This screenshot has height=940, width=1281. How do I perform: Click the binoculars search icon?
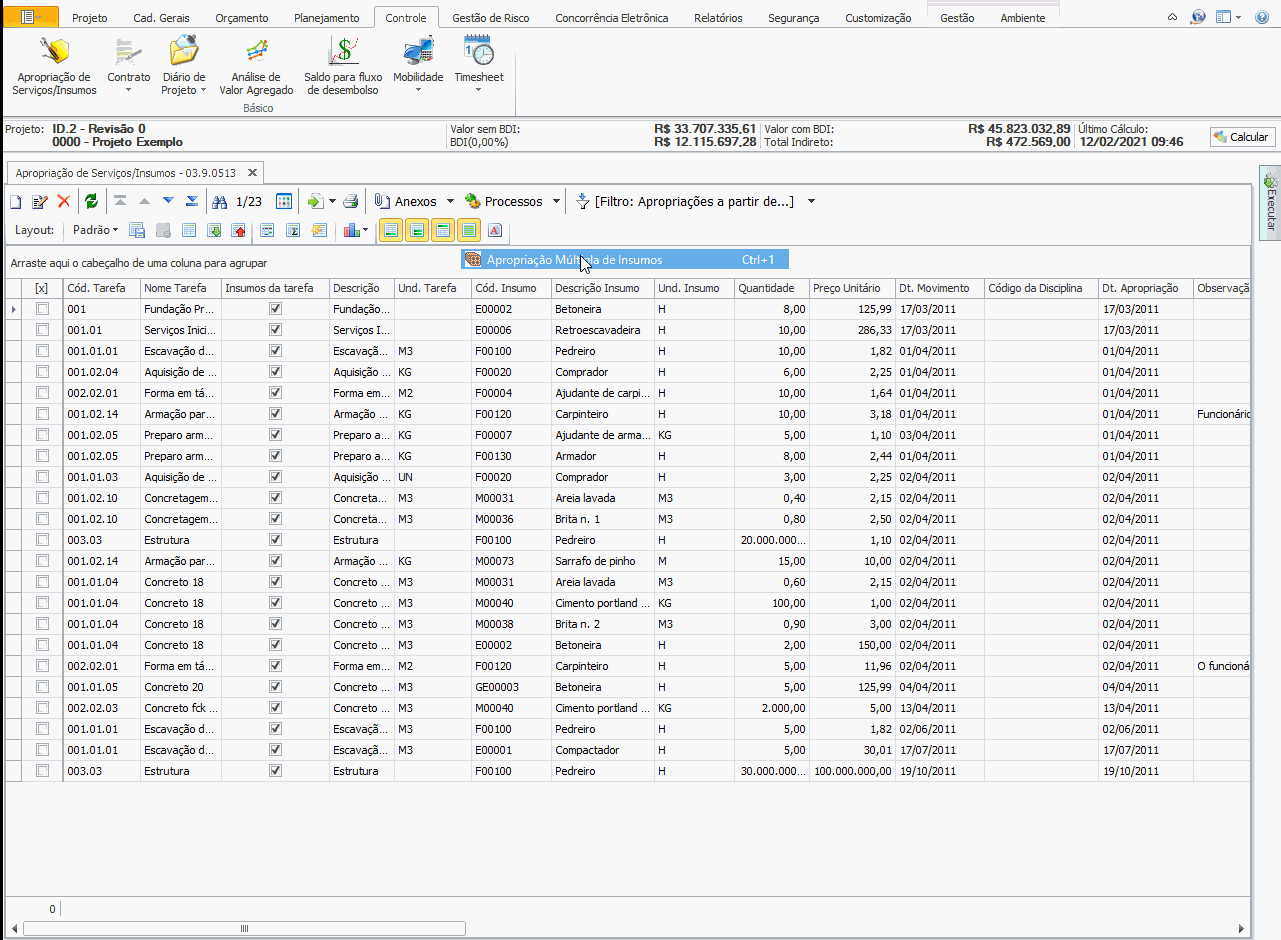[220, 202]
